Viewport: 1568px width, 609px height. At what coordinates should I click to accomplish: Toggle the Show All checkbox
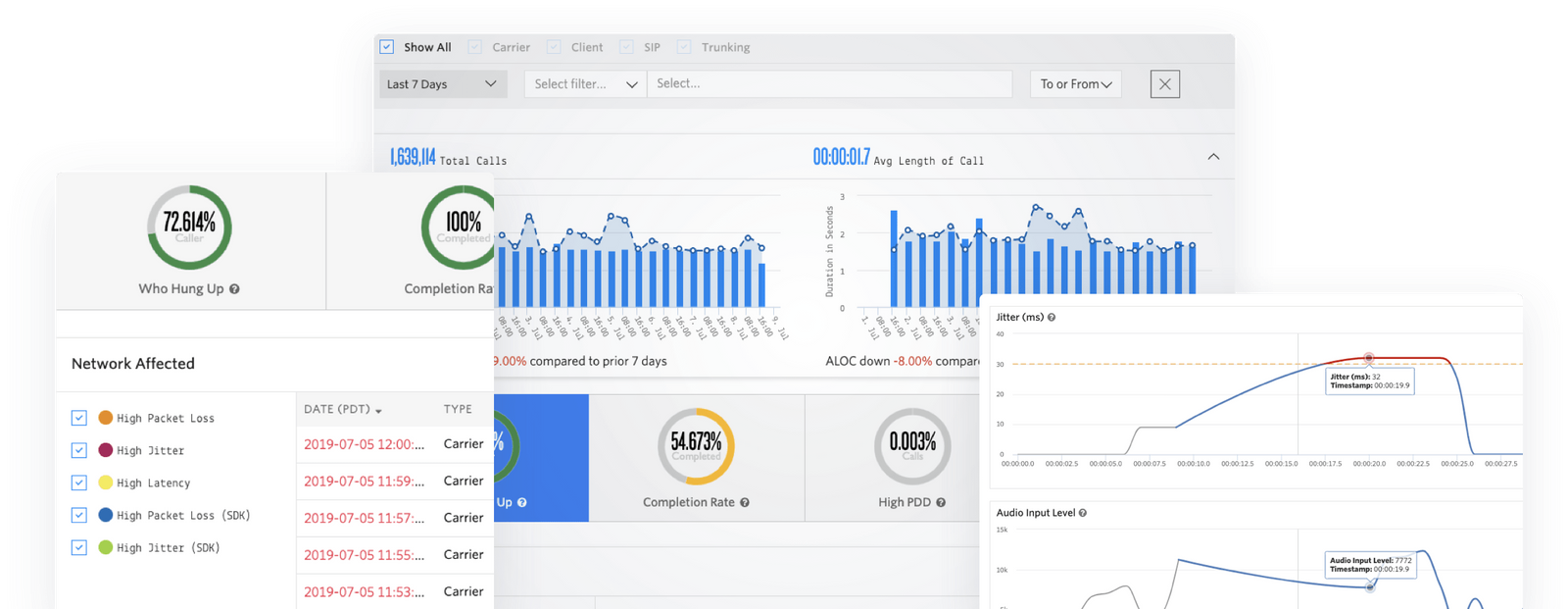(x=387, y=47)
